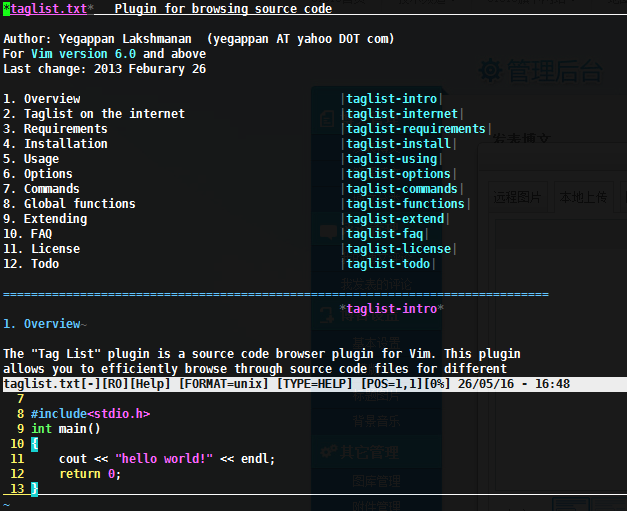Screen dimensions: 627x511
Task: Follow the taglist-internet help tag link
Action: (x=402, y=114)
